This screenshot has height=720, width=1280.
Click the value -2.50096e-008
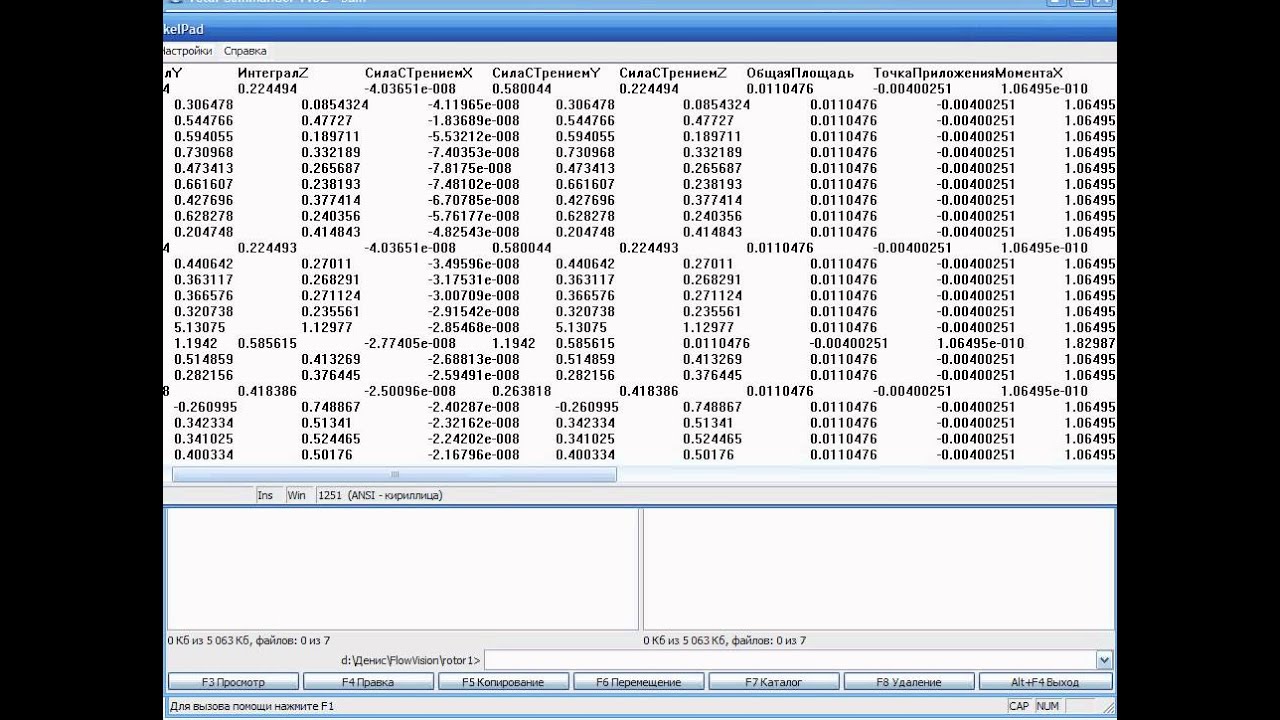[x=411, y=392]
